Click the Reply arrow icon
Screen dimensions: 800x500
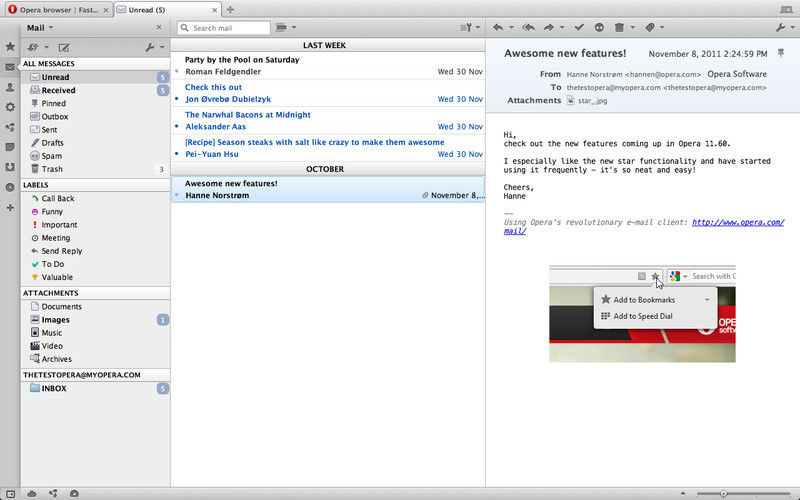(498, 28)
